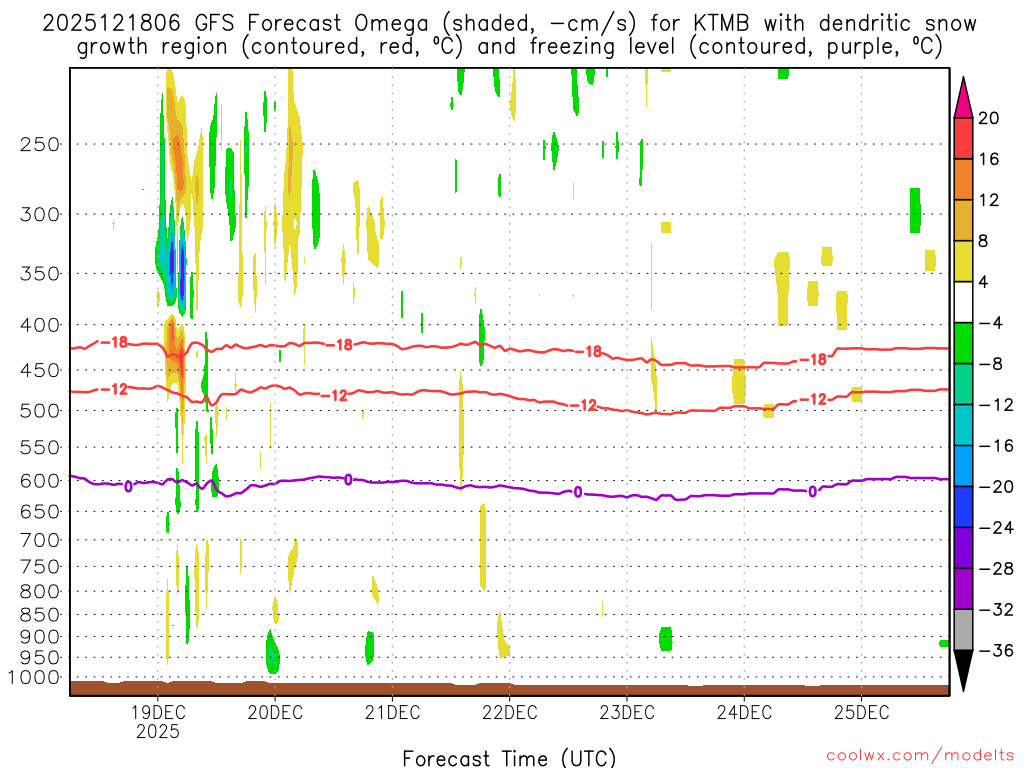The height and width of the screenshot is (768, 1024).
Task: Click the 650 pressure level label
Action: pyautogui.click(x=40, y=512)
